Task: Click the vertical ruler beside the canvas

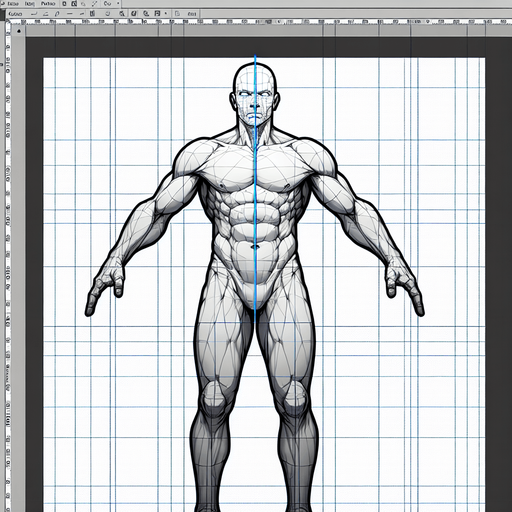Action: coord(8,267)
